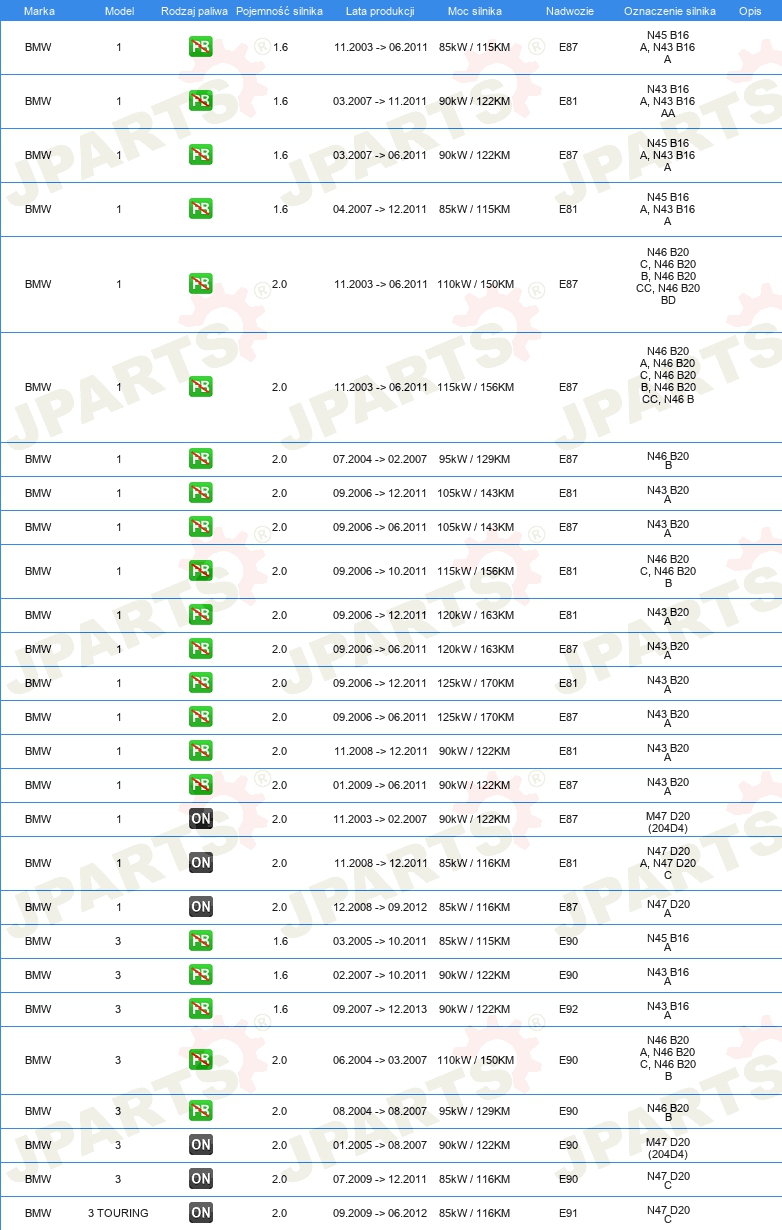This screenshot has width=782, height=1230.
Task: Select PB fuel icon in 125kW / 170KM E81 row
Action: (x=201, y=683)
